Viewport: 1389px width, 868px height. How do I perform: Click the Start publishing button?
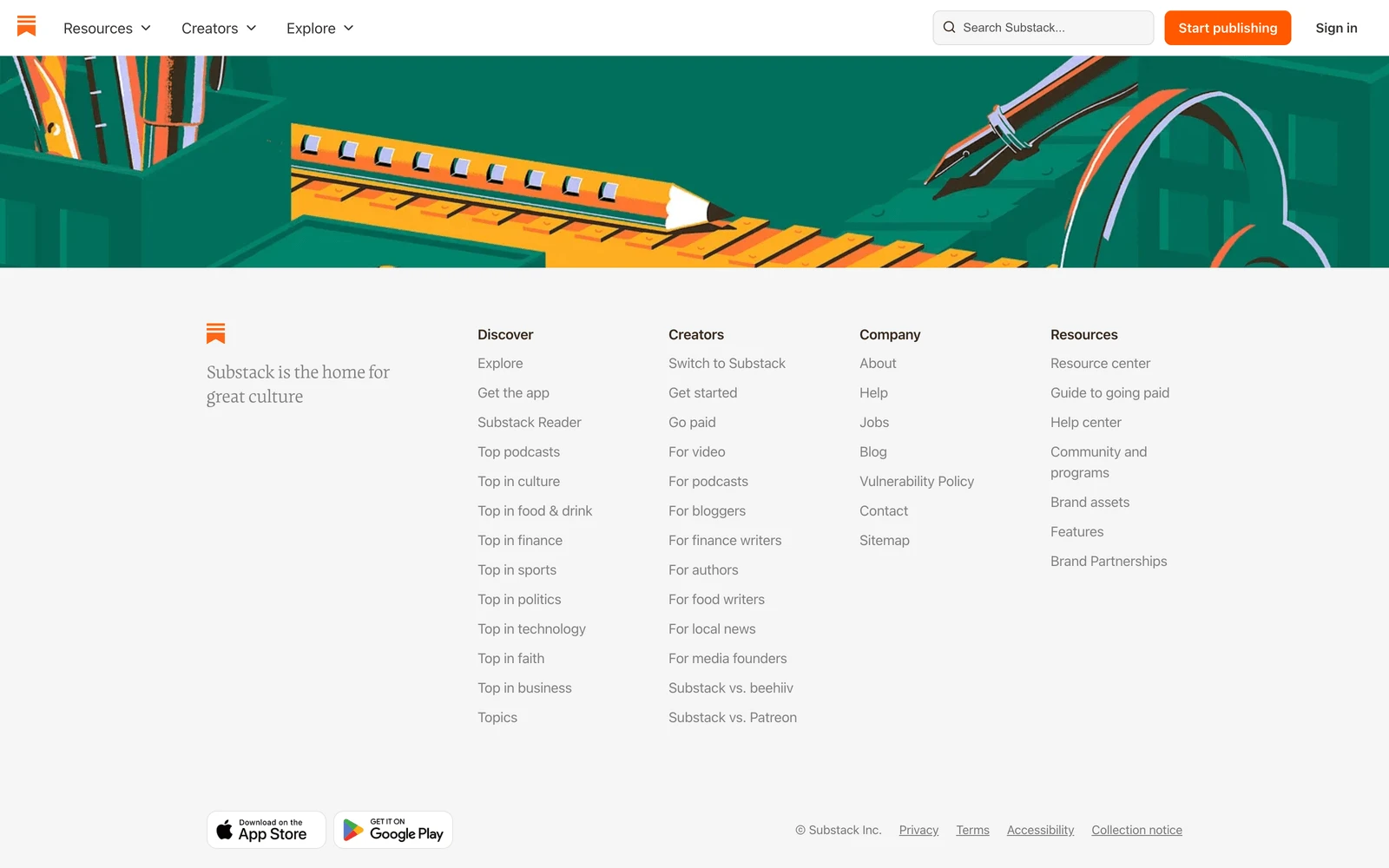1228,28
